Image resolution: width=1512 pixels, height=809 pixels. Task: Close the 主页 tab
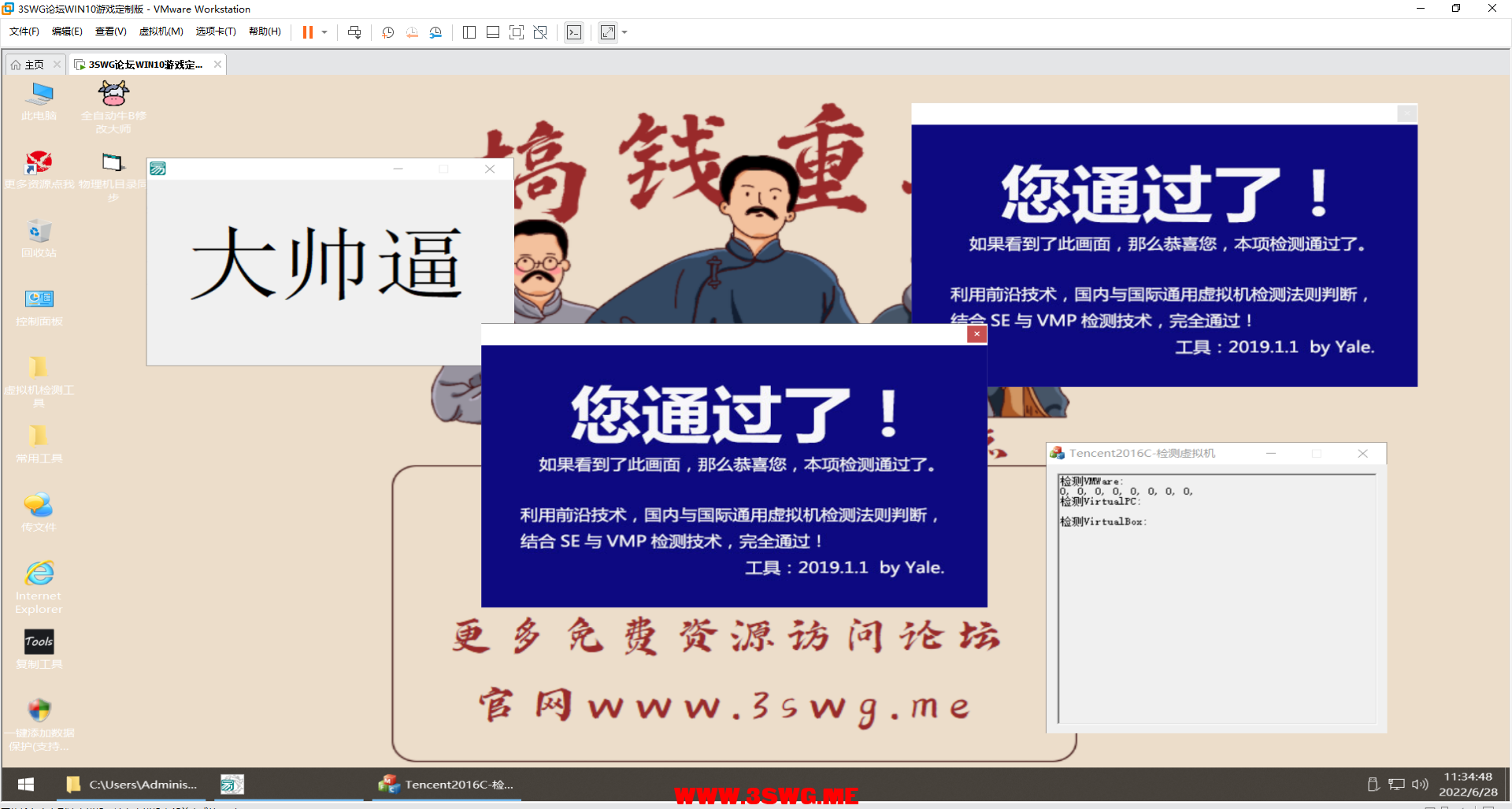[x=57, y=65]
